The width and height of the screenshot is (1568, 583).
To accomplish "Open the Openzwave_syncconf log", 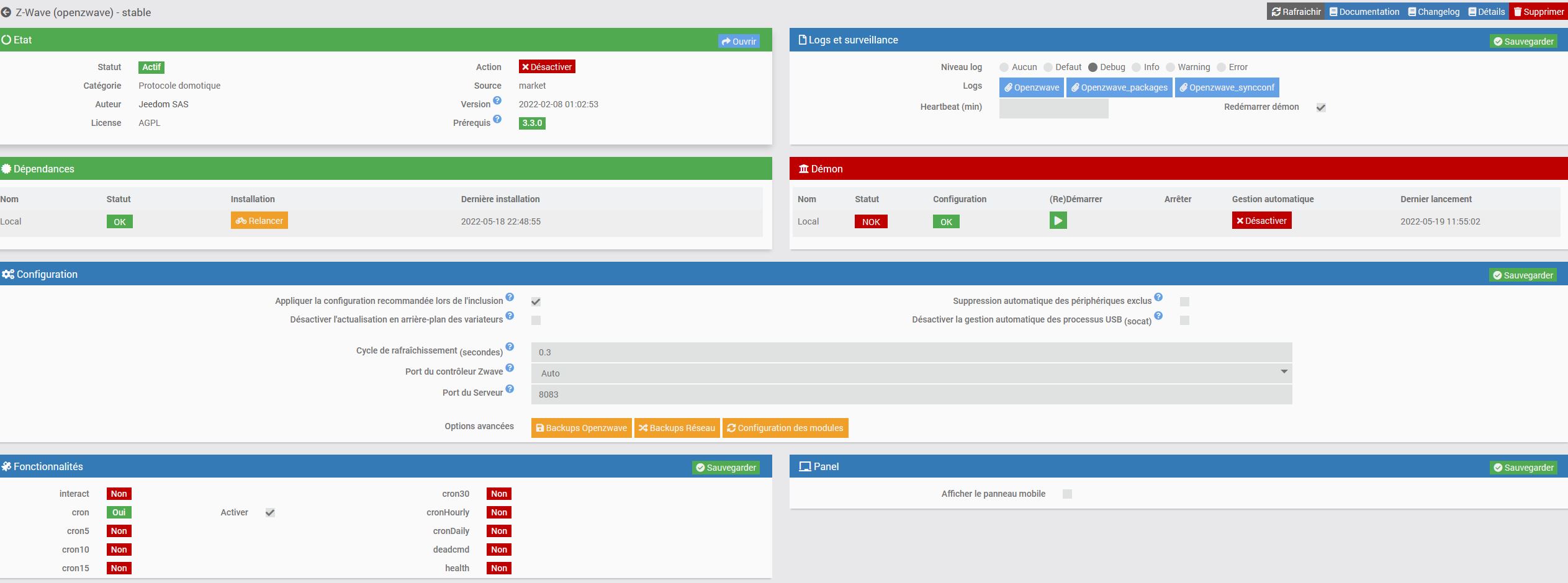I will tap(1227, 87).
